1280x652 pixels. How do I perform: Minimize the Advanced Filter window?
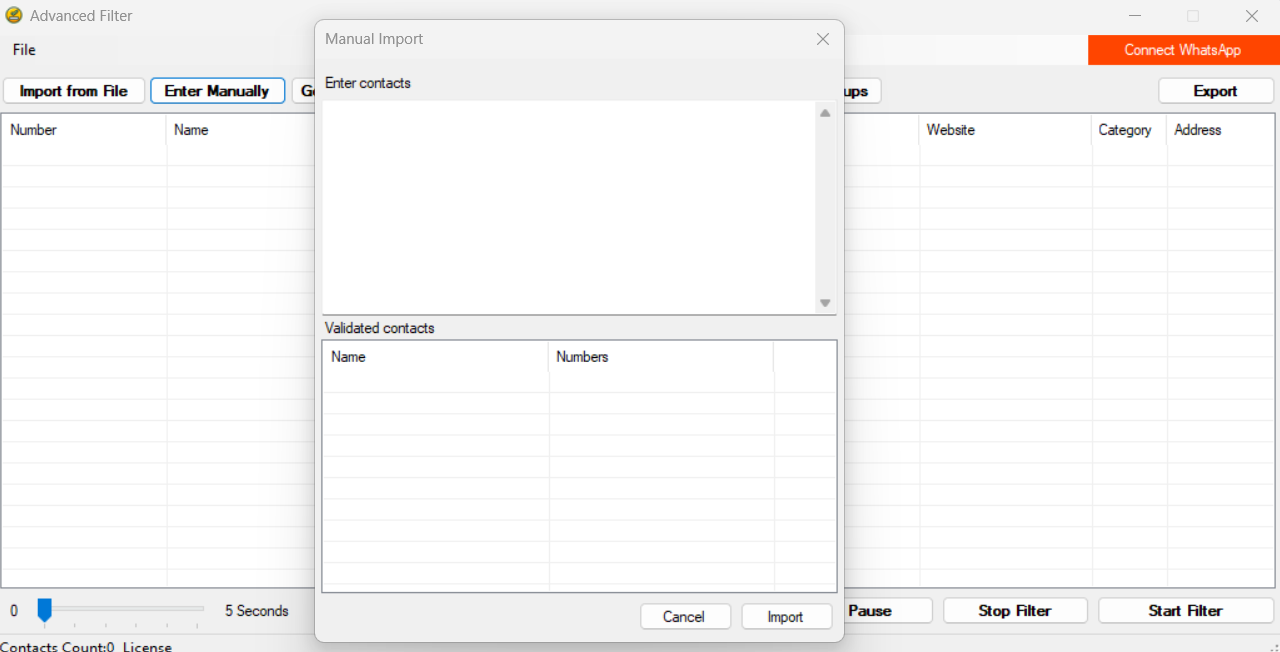pos(1136,16)
